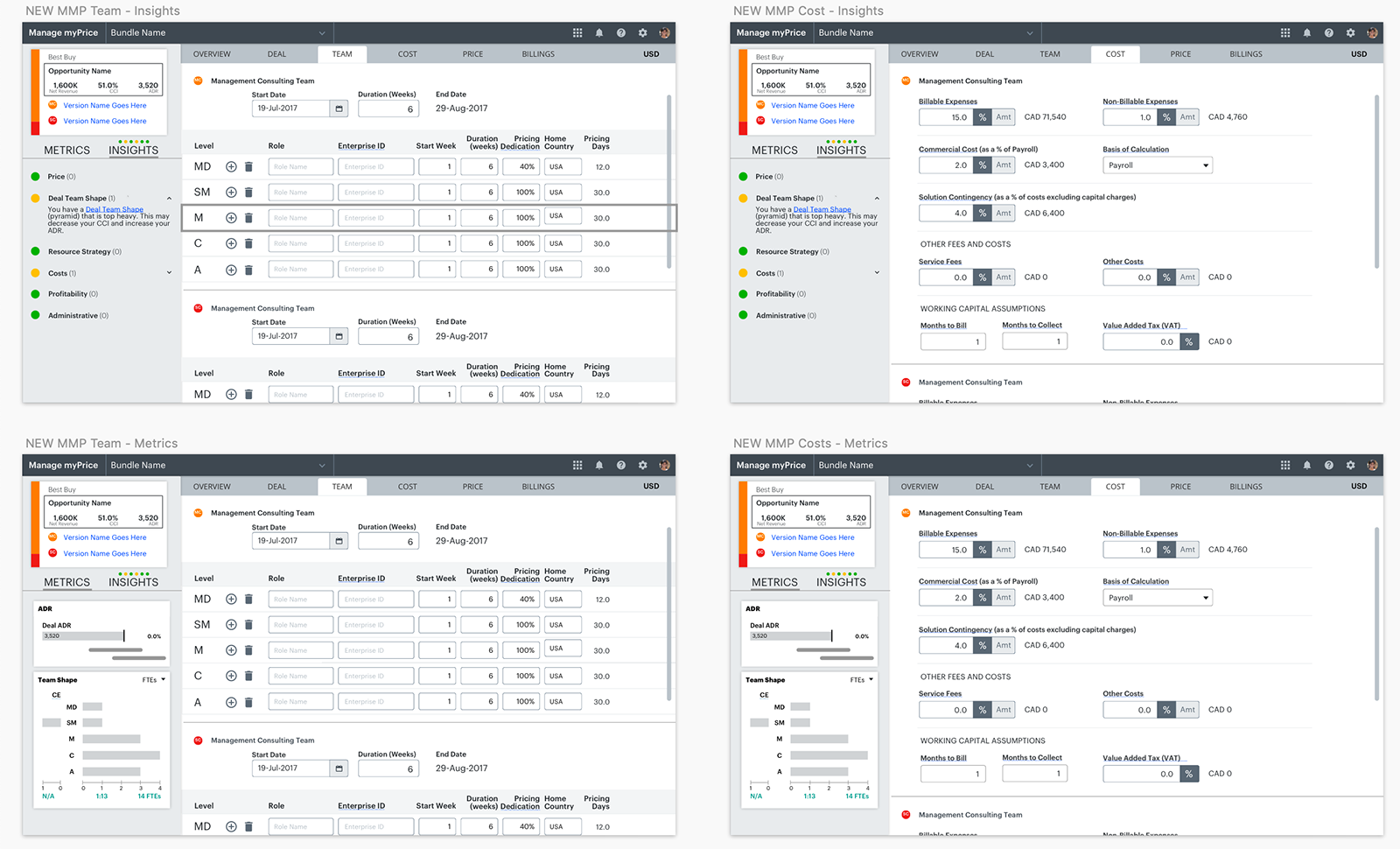The height and width of the screenshot is (849, 1400).
Task: Delete SM level row in Team Insights
Action: 248,192
